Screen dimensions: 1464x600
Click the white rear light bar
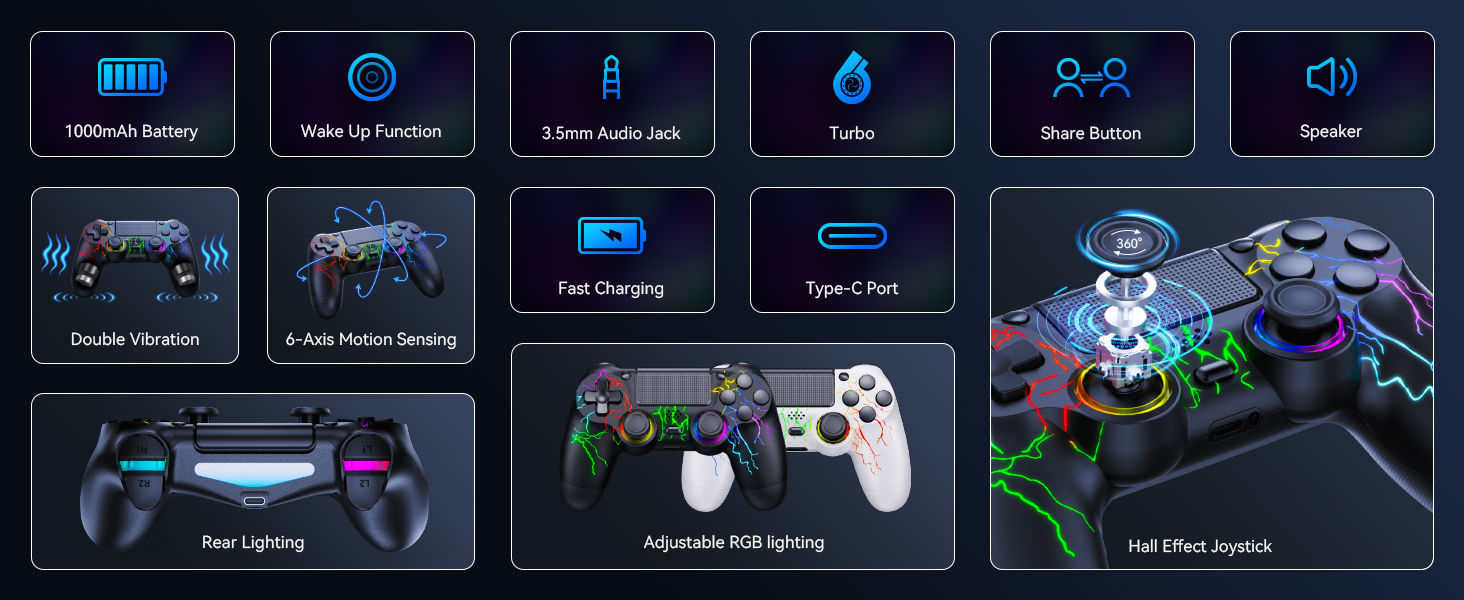coord(254,471)
